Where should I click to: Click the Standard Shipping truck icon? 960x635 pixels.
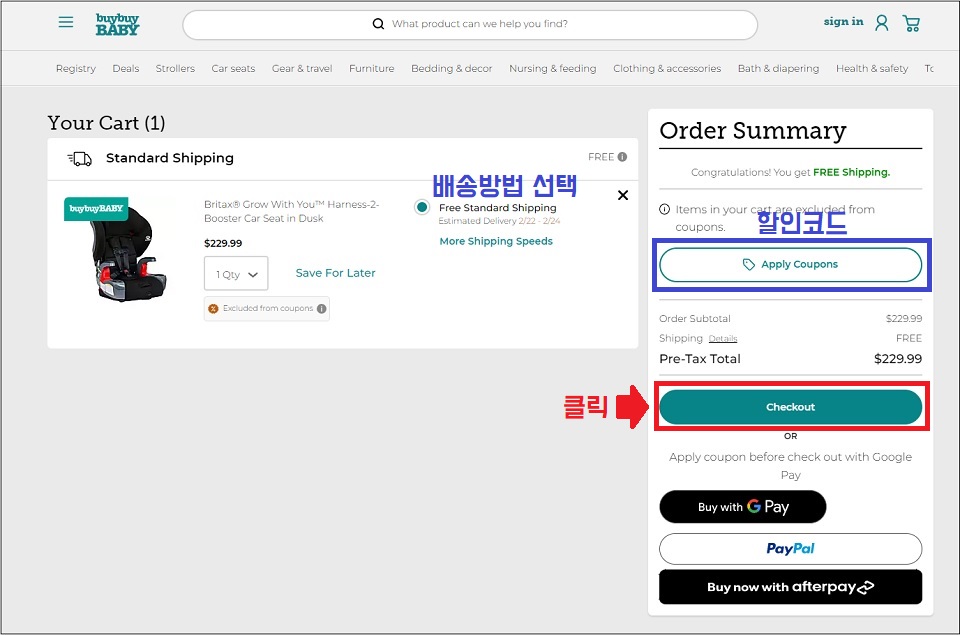coord(80,159)
